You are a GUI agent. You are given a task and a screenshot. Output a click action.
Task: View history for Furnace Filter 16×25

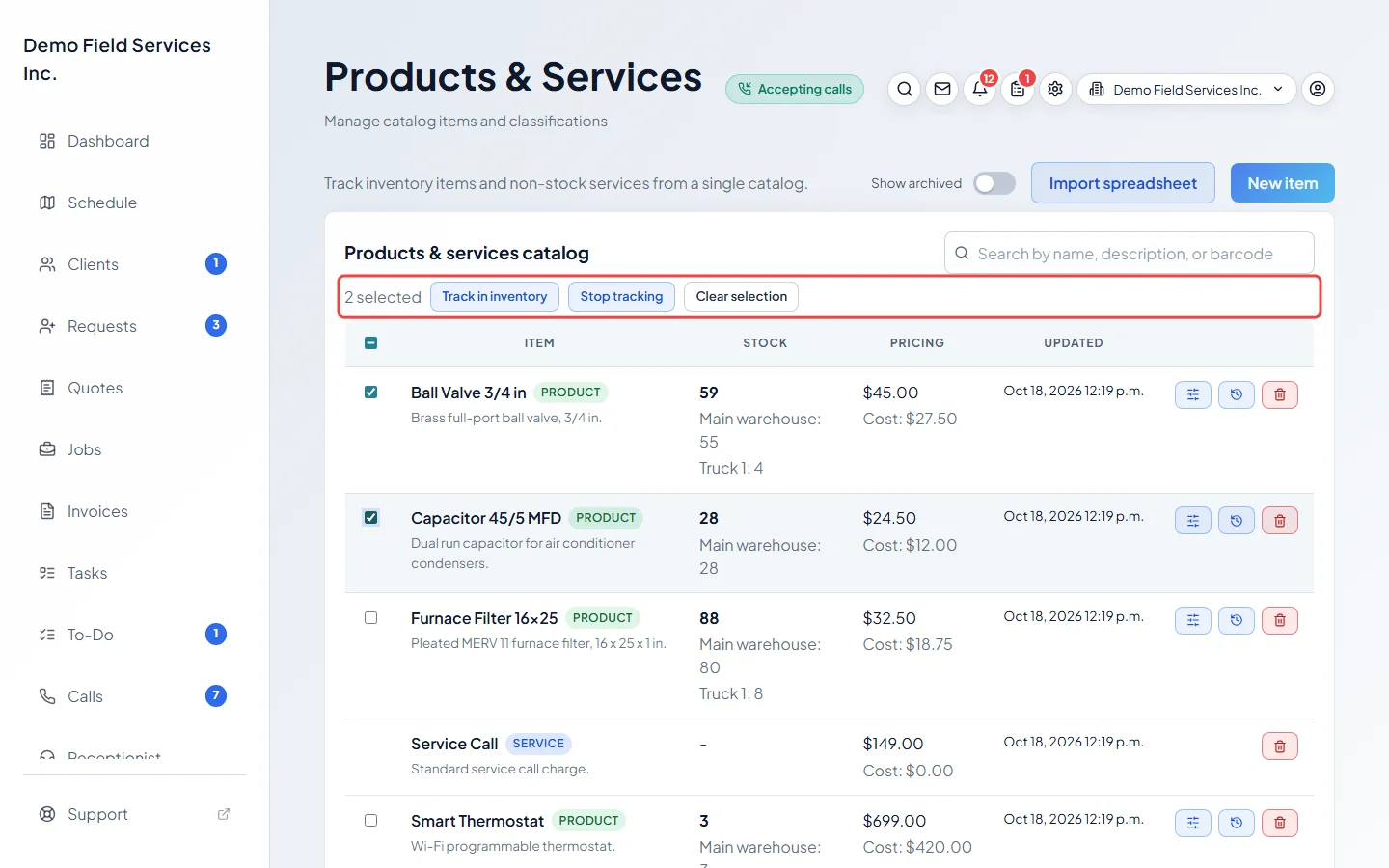(1237, 620)
